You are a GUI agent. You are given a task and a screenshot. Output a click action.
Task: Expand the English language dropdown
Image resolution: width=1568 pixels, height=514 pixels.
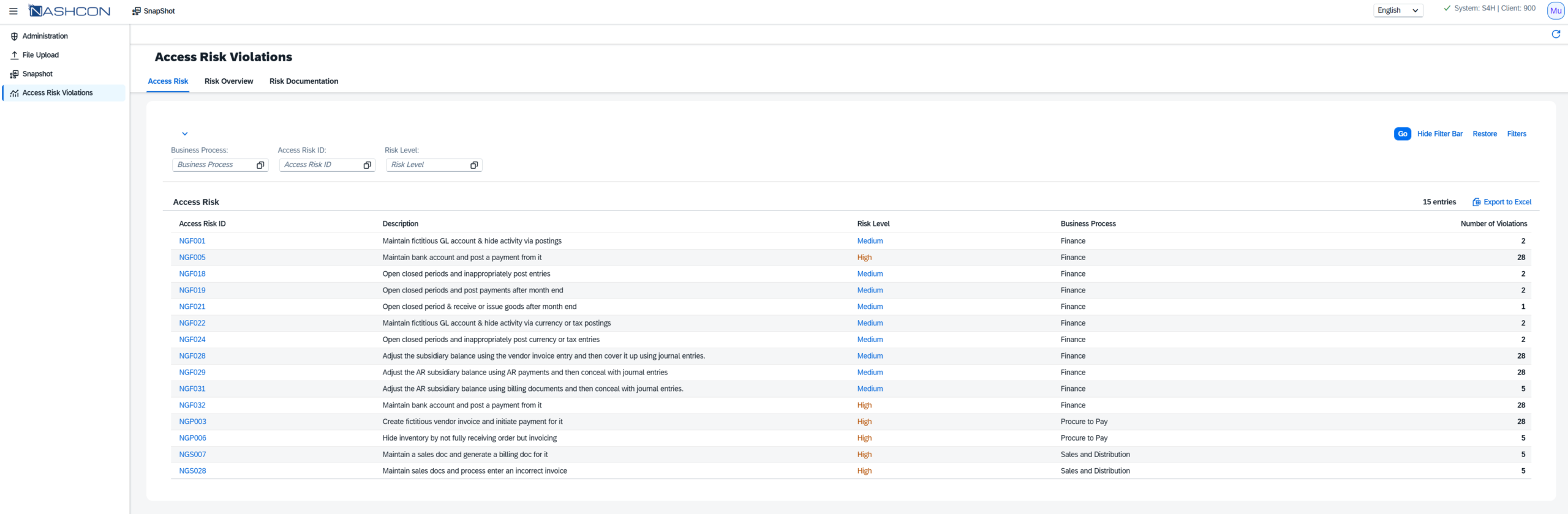[x=1397, y=10]
